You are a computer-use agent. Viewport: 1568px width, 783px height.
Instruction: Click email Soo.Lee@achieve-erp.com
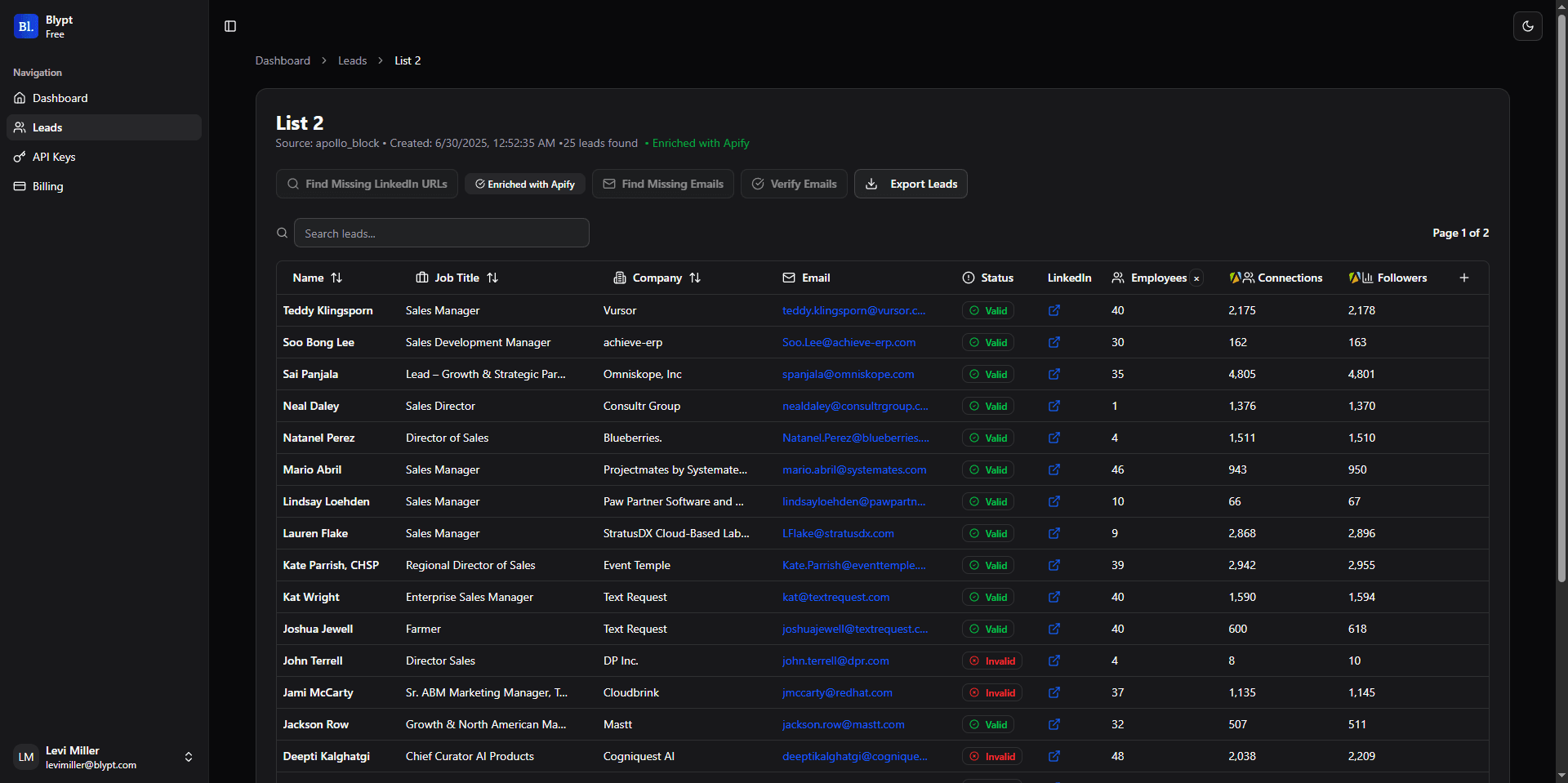click(x=849, y=342)
